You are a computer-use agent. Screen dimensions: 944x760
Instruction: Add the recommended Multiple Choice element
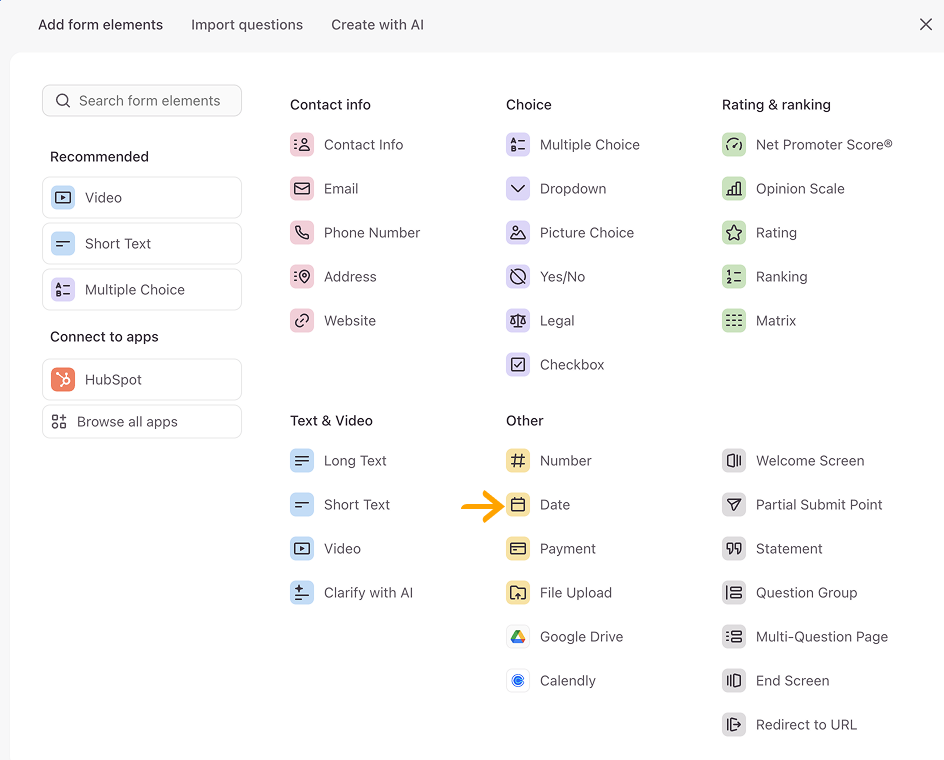142,290
